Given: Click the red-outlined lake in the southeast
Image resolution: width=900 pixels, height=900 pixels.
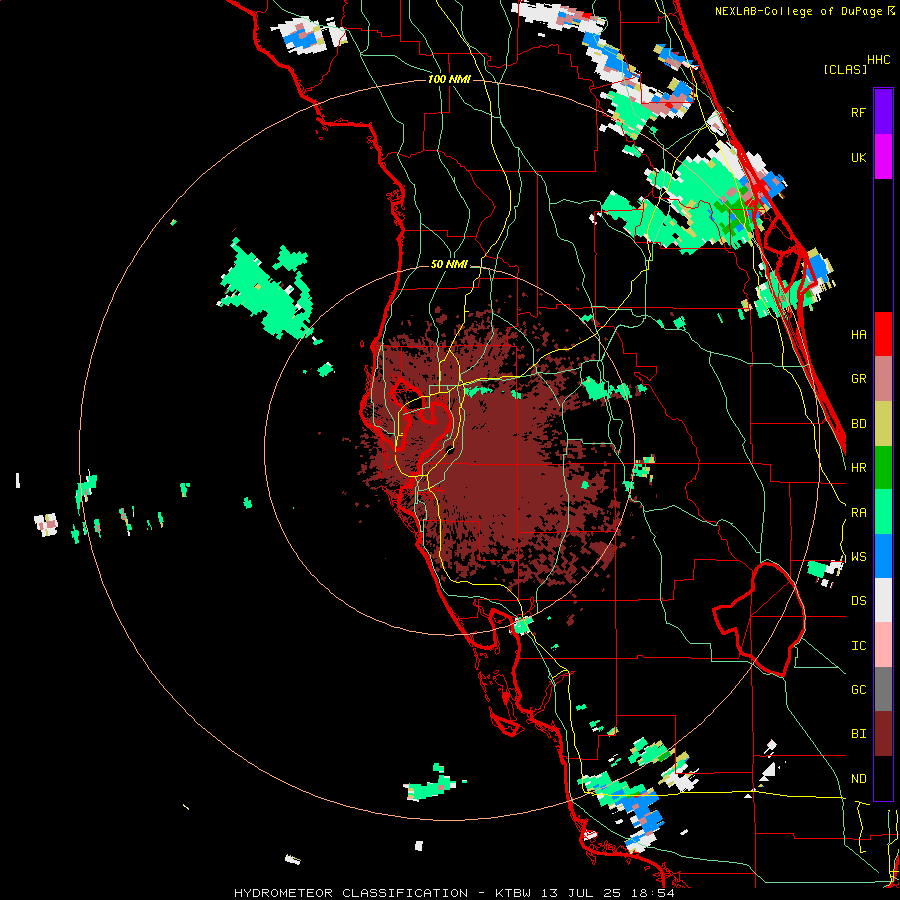Looking at the screenshot, I should coord(759,619).
